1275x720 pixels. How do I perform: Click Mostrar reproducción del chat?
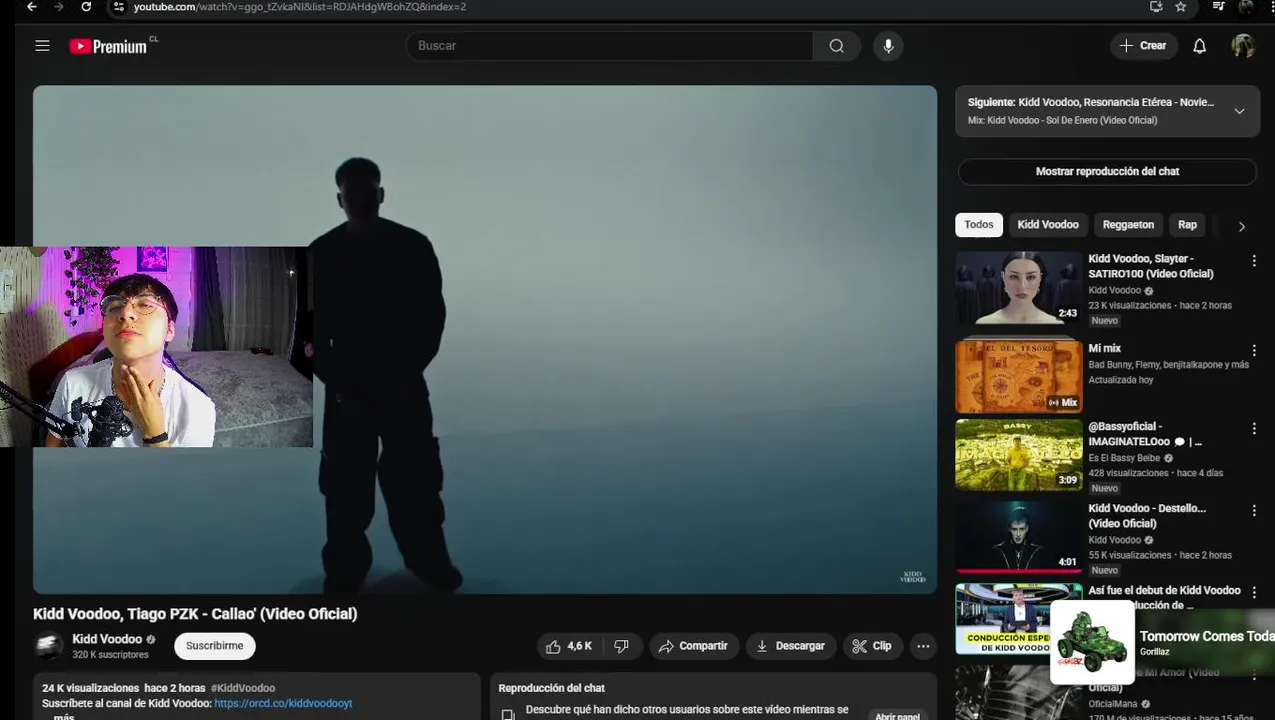(1107, 172)
